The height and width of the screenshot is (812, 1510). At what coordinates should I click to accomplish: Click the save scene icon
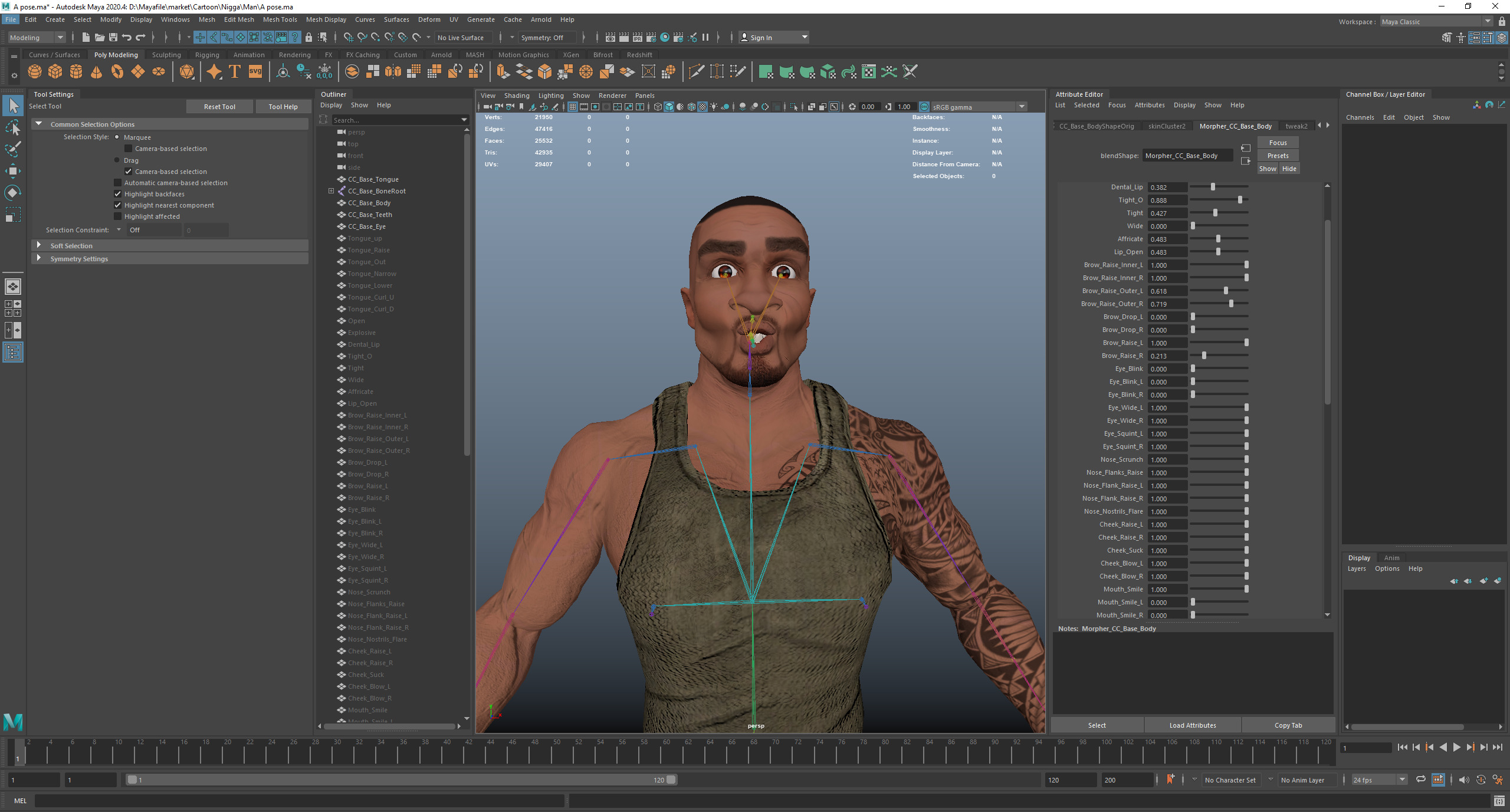[x=113, y=38]
